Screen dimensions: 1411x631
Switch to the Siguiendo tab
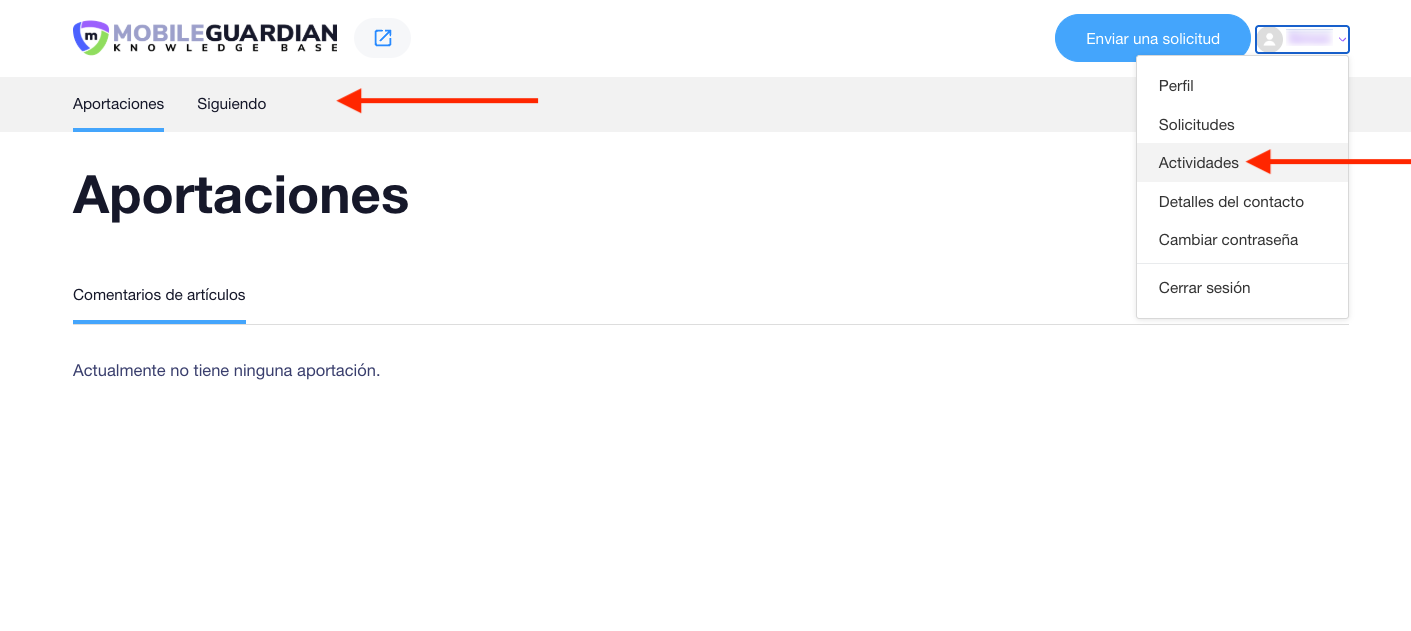(x=231, y=104)
